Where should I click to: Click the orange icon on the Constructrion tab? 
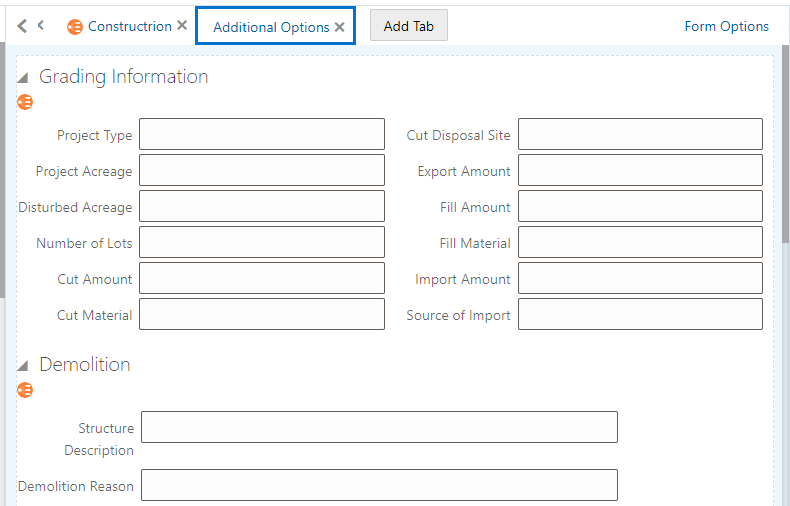pyautogui.click(x=75, y=27)
